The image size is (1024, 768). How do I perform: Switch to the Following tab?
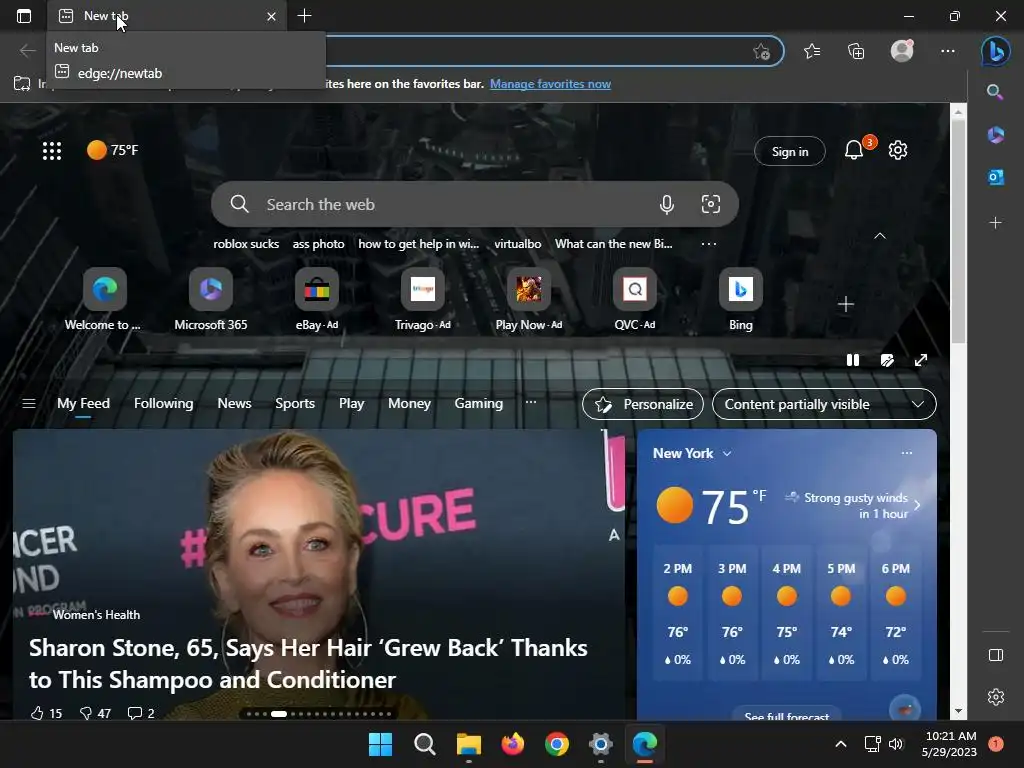(x=163, y=404)
